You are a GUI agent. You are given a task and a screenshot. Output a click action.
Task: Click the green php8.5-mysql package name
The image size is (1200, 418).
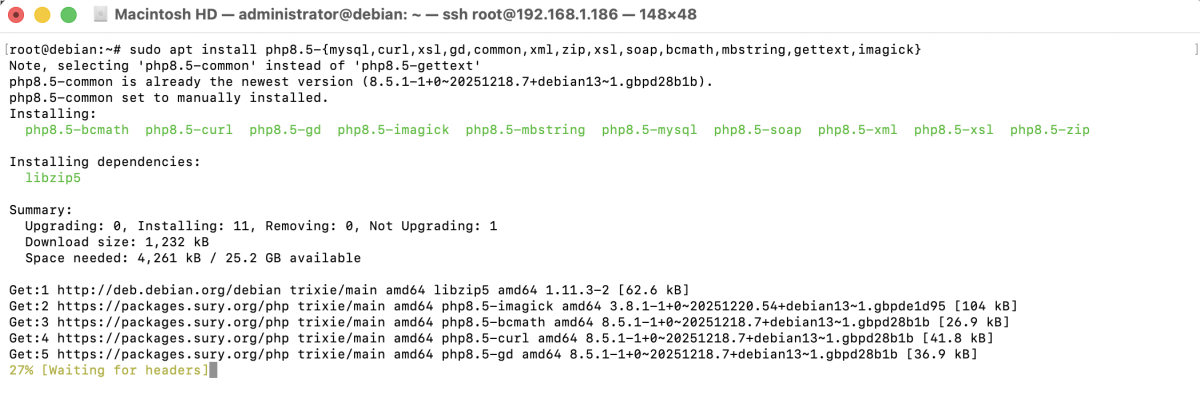pyautogui.click(x=649, y=130)
